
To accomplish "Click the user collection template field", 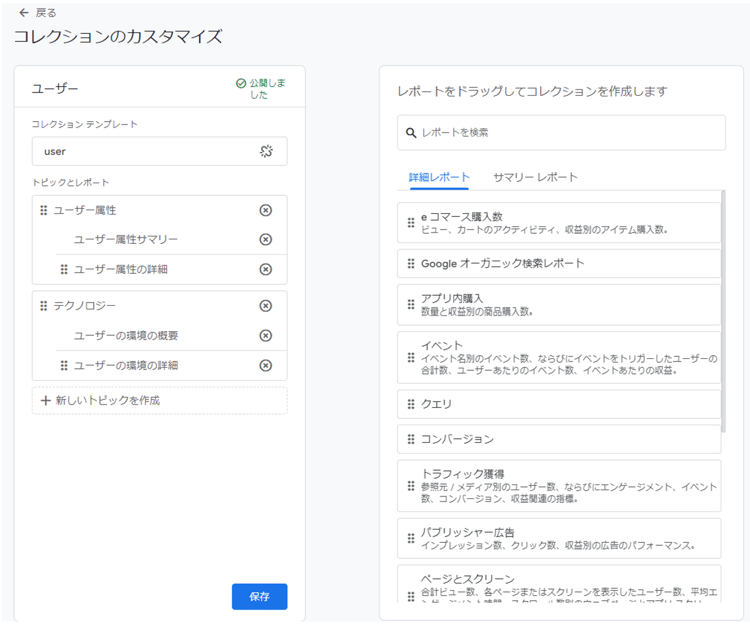I will coord(160,152).
